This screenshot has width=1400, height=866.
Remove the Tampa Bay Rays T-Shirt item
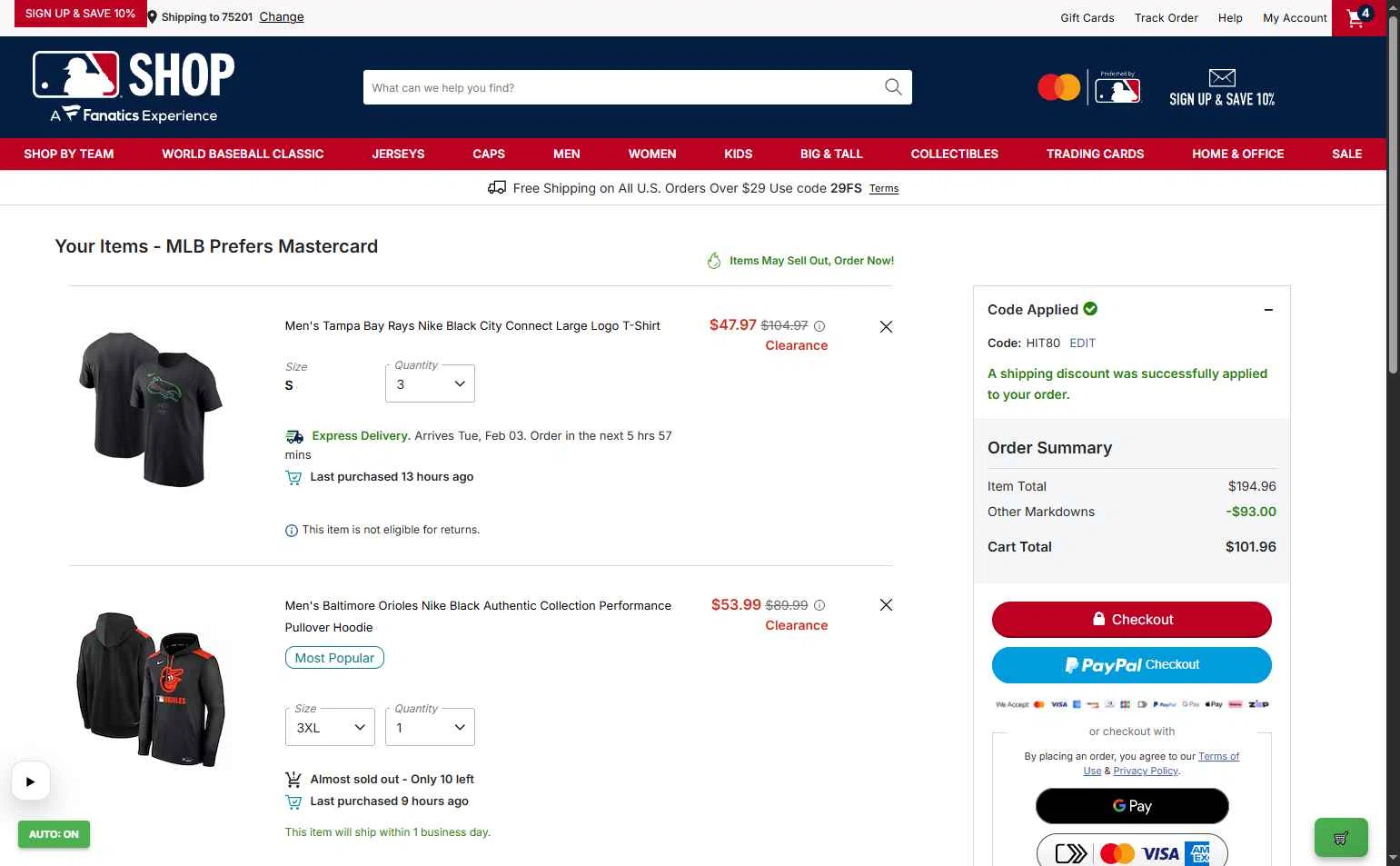point(886,326)
